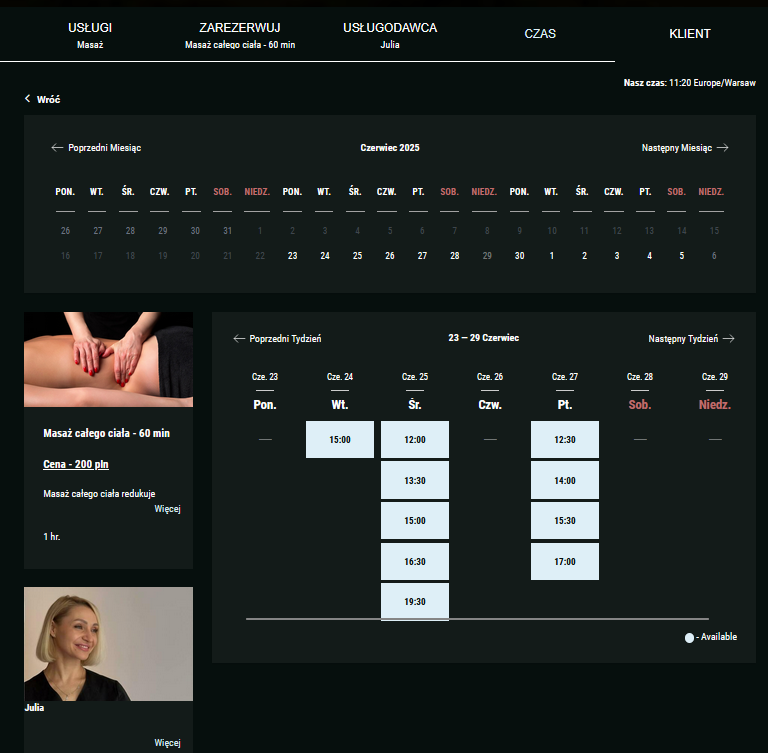Select day 24 in the month calendar

tap(325, 256)
